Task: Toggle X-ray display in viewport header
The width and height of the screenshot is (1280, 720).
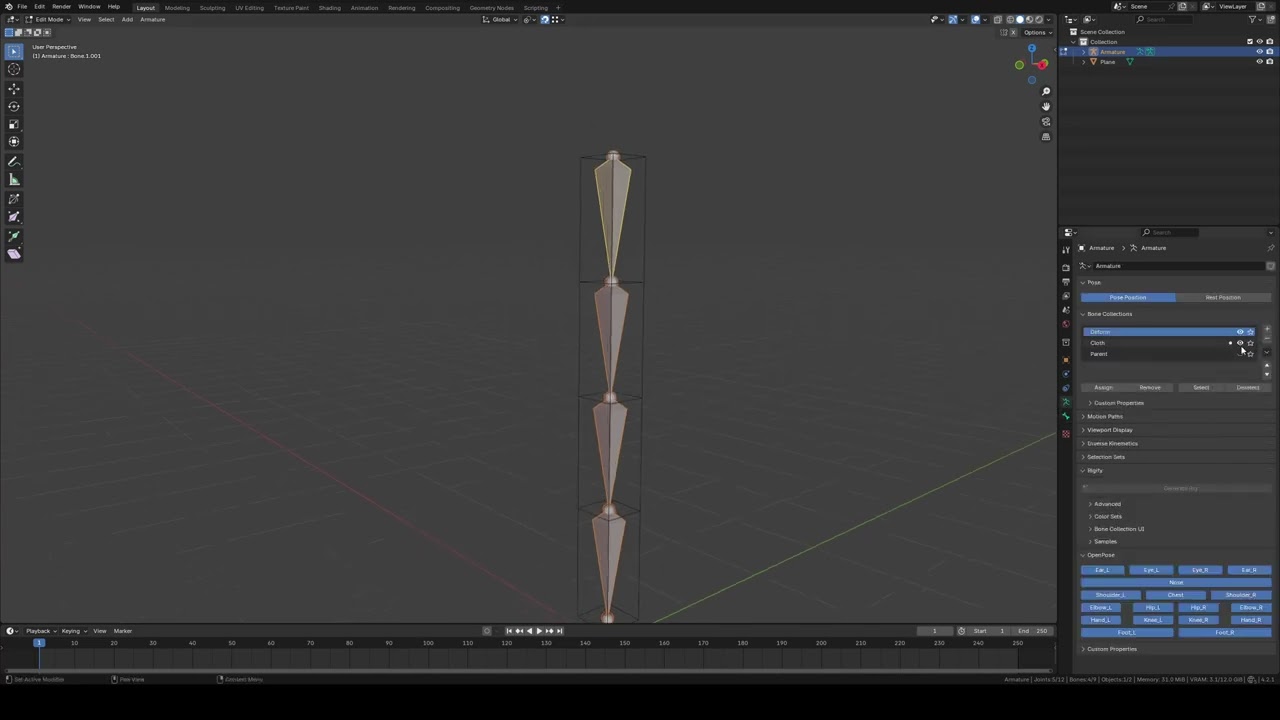Action: click(x=997, y=19)
